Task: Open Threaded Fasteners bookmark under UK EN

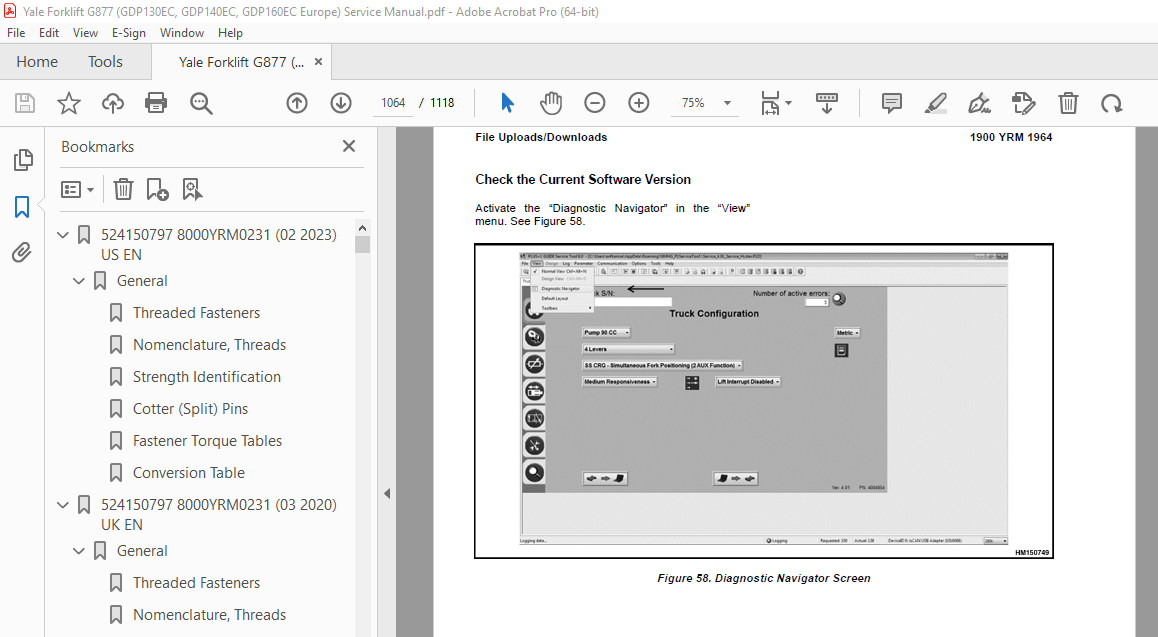Action: coord(196,583)
